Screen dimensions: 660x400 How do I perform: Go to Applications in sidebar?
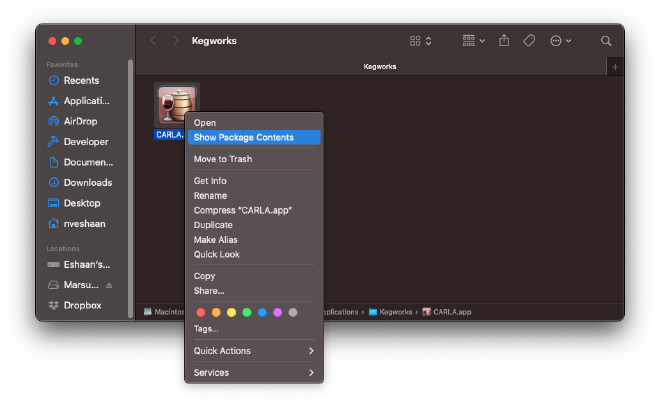[79, 101]
